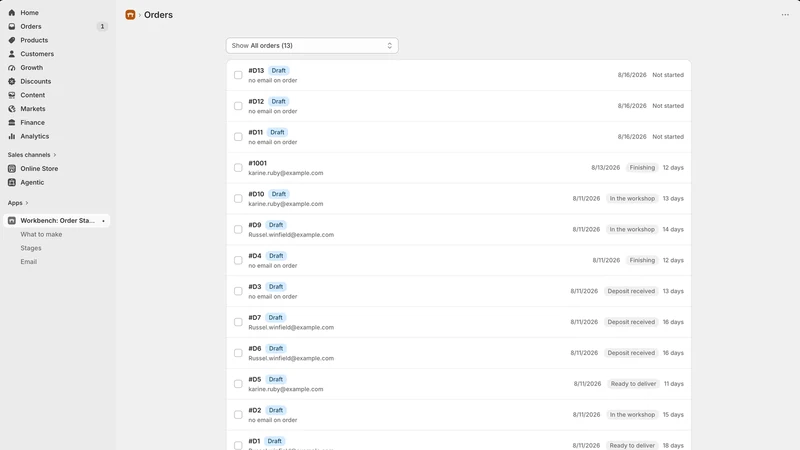Screen dimensions: 800x450
Task: Open Customers in the sidebar
Action: pyautogui.click(x=37, y=54)
